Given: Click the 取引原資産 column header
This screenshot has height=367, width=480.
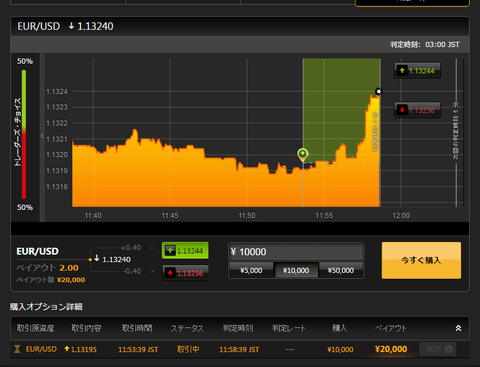Looking at the screenshot, I should tap(35, 328).
